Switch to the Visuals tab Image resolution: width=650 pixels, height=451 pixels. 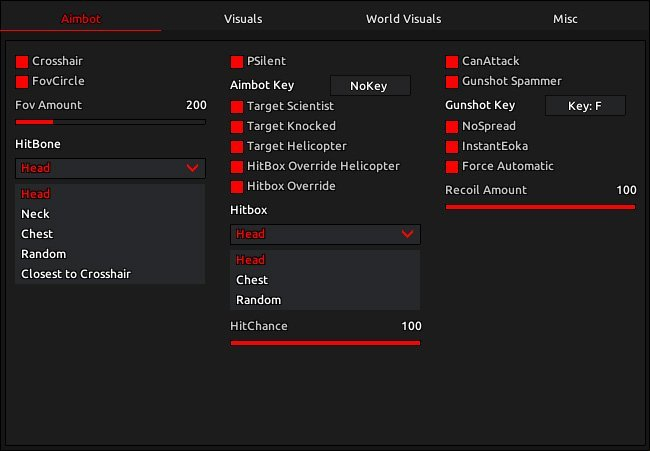point(244,18)
